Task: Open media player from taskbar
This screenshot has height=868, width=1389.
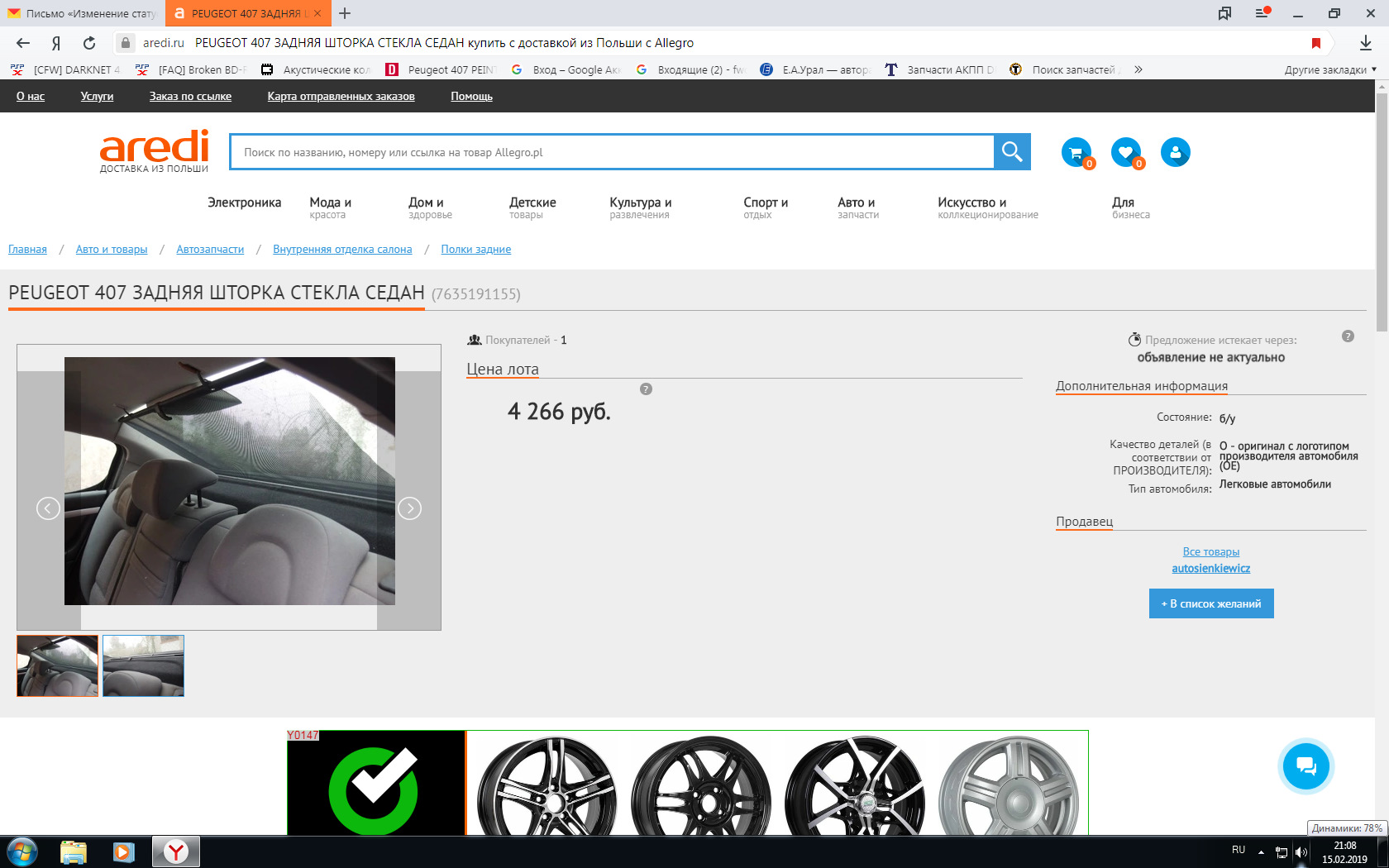Action: (x=124, y=851)
